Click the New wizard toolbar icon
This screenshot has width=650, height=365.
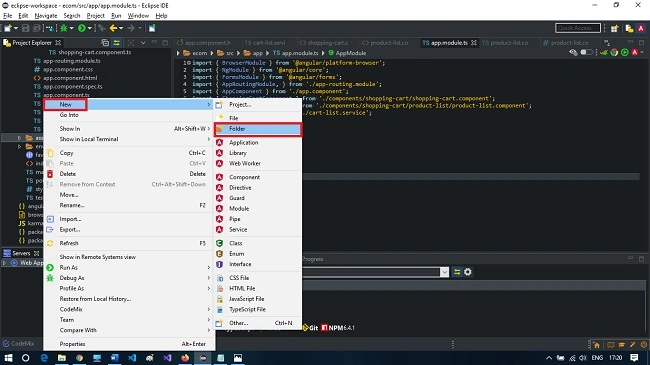tap(8, 28)
